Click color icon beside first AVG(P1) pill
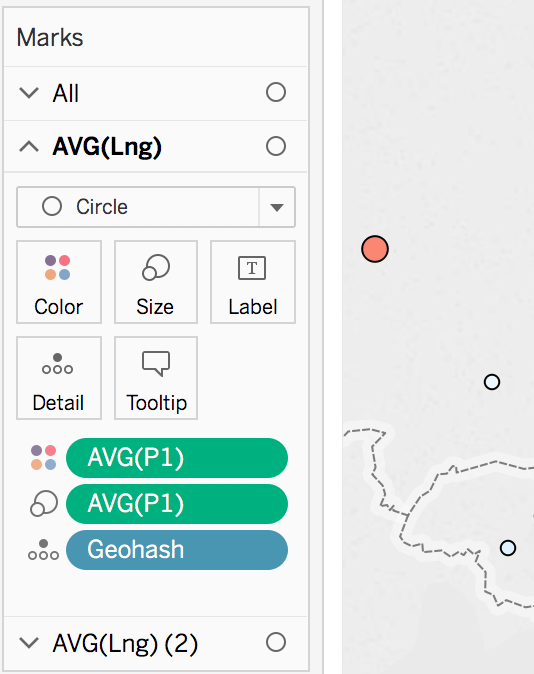 click(x=43, y=457)
